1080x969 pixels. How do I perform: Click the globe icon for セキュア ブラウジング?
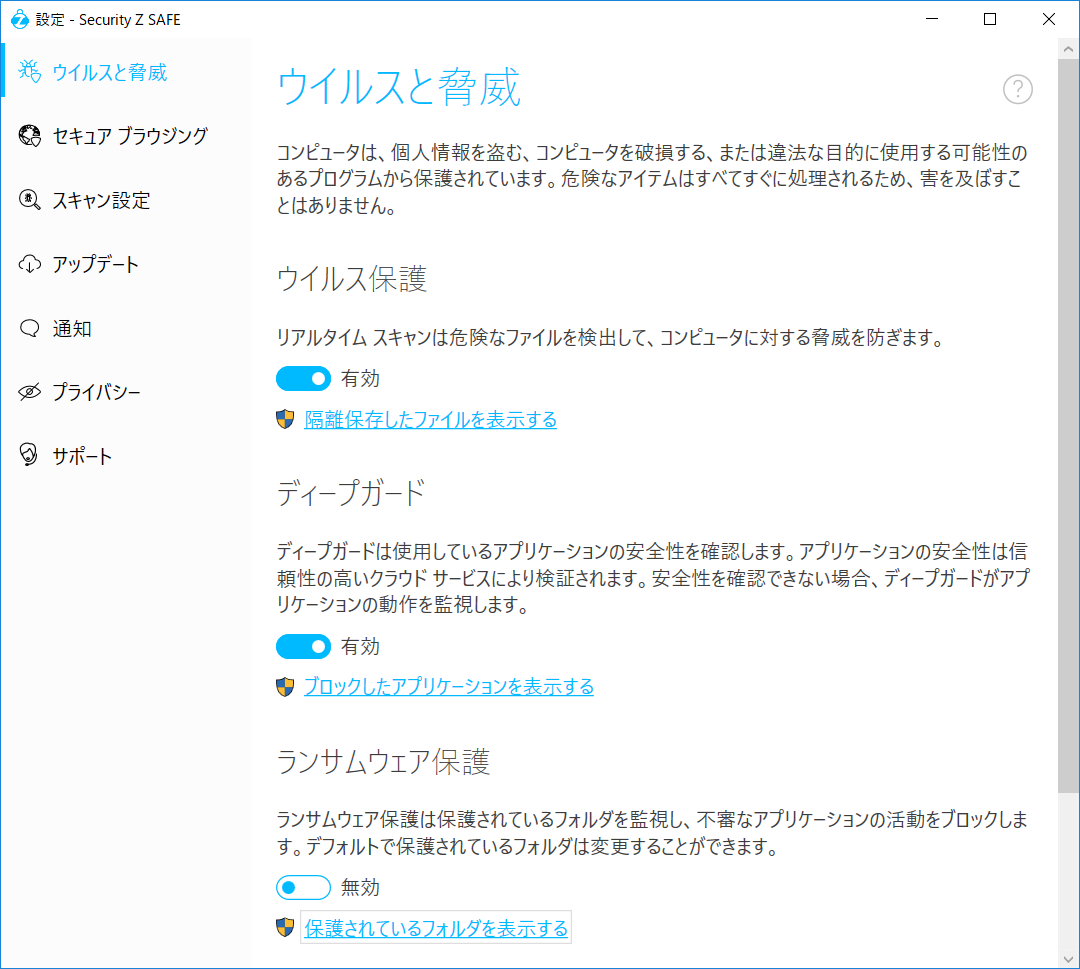coord(30,136)
